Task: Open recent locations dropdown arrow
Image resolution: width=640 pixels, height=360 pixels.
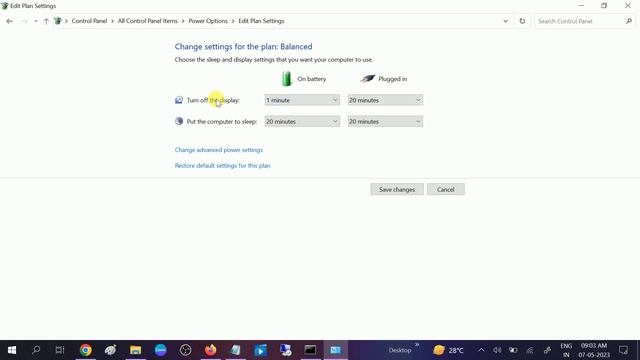Action: (36, 21)
